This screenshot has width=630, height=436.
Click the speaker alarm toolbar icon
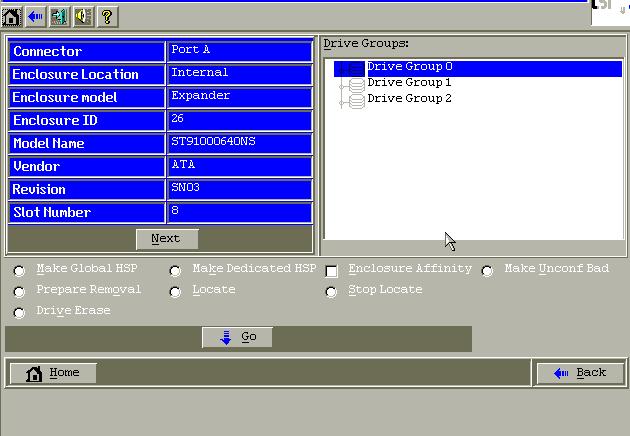[x=83, y=16]
